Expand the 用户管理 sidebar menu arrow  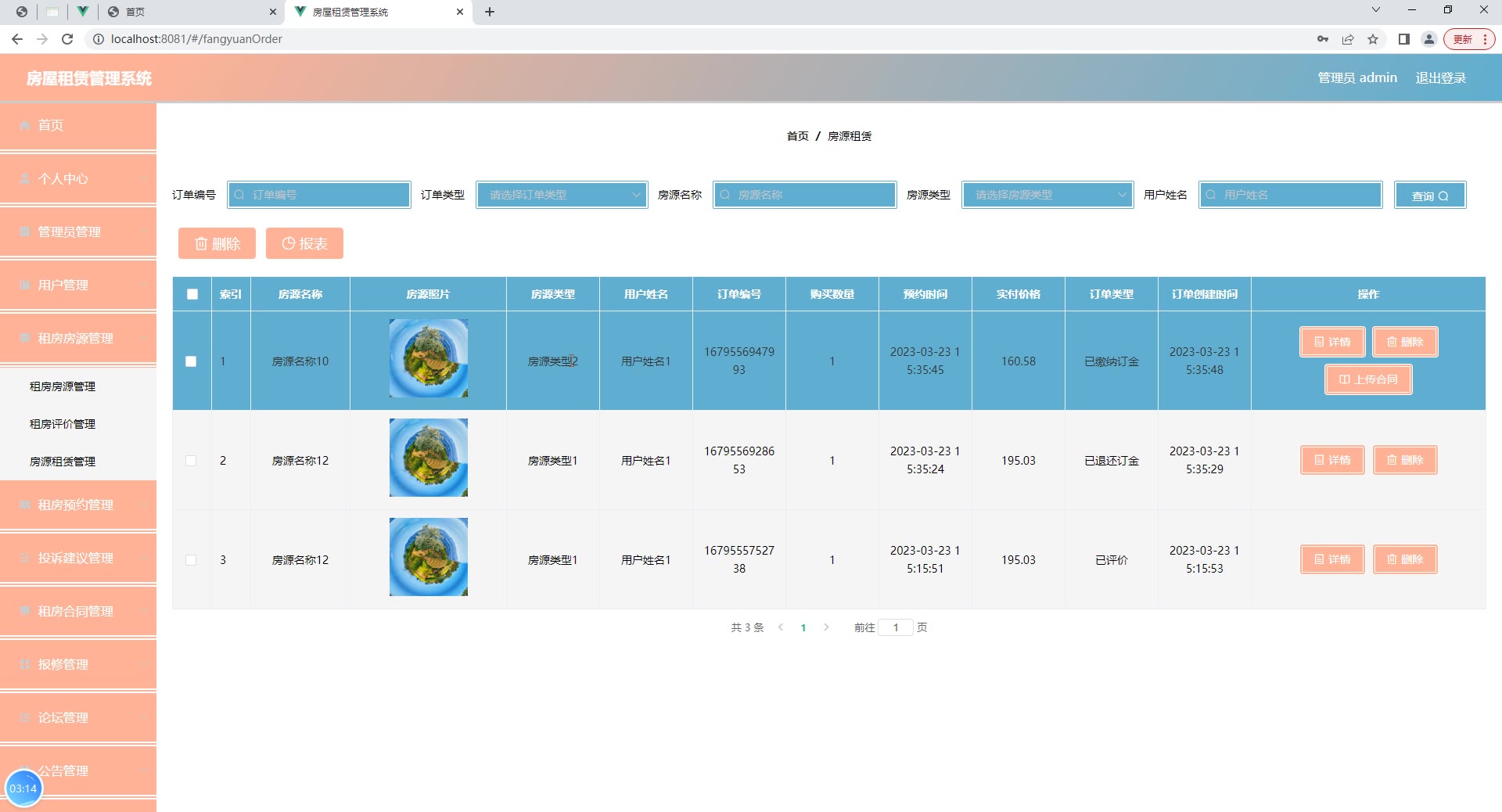(144, 286)
